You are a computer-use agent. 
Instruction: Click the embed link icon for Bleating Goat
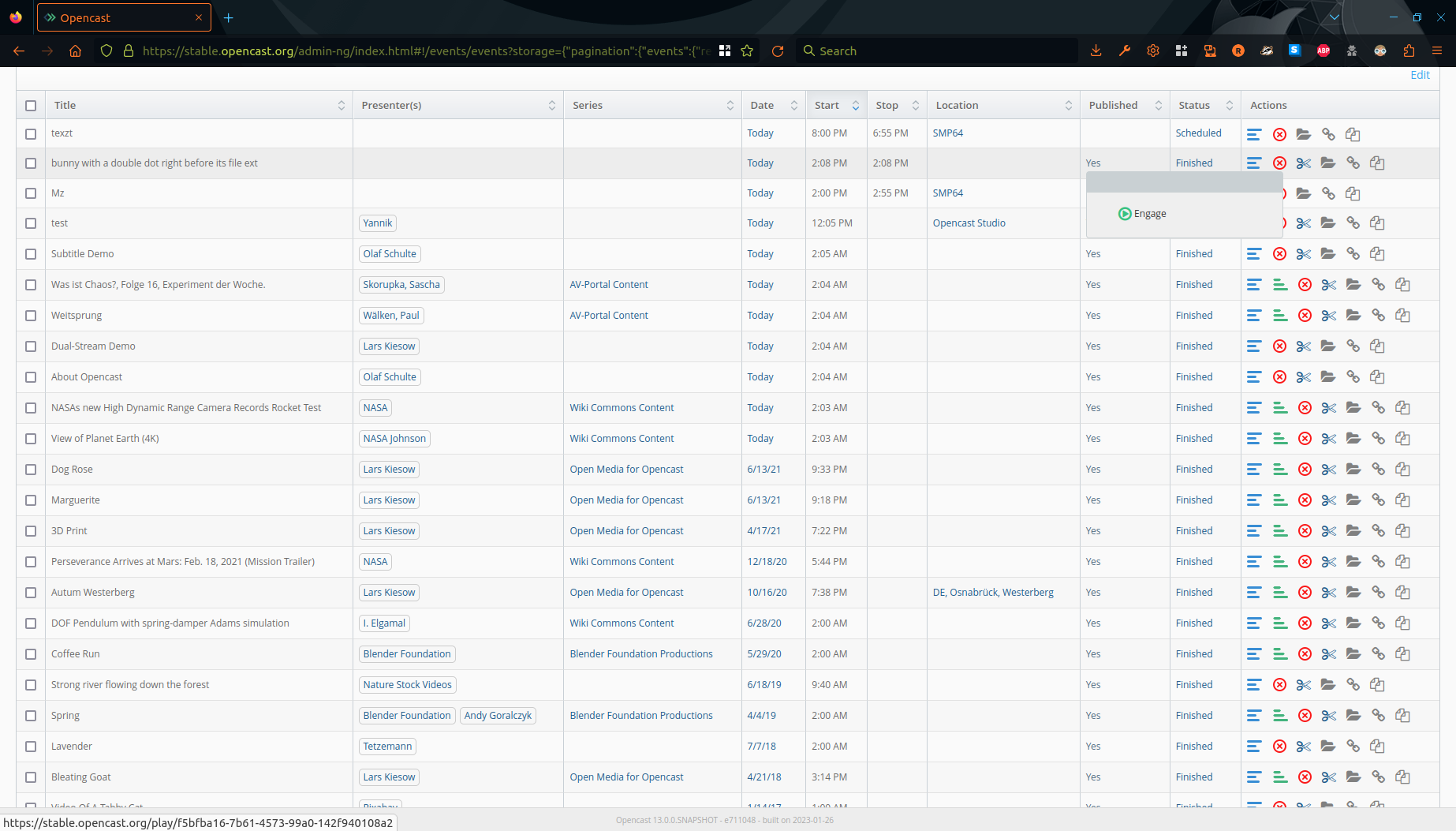click(x=1379, y=777)
